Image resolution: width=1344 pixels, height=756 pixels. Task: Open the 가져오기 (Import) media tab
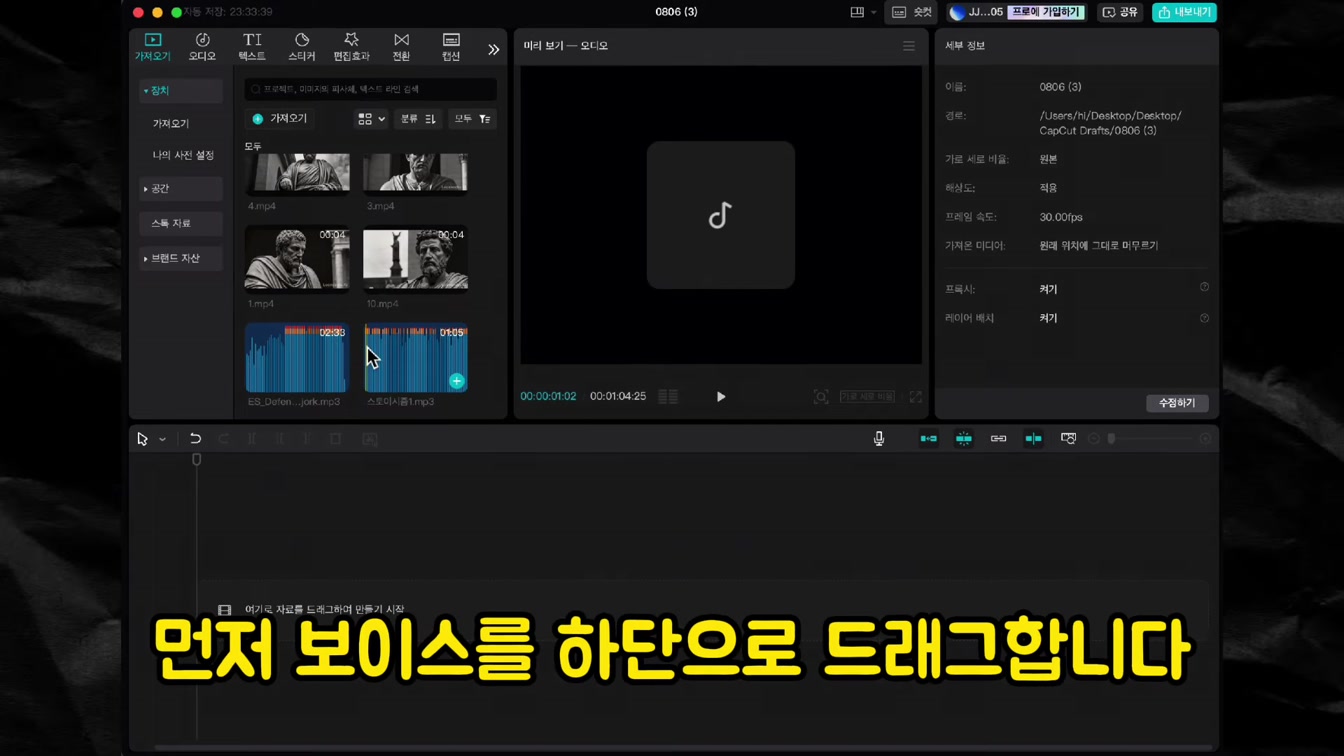[x=153, y=47]
